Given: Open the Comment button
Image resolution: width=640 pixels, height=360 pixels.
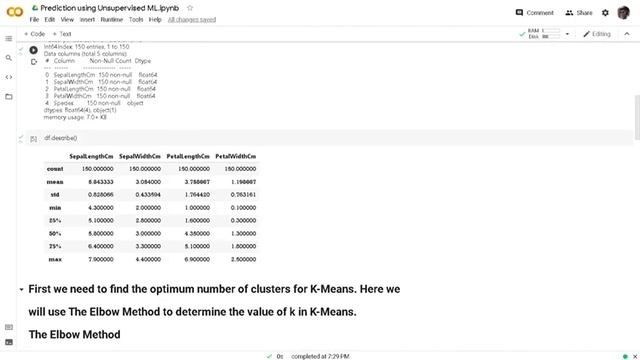Looking at the screenshot, I should [535, 13].
